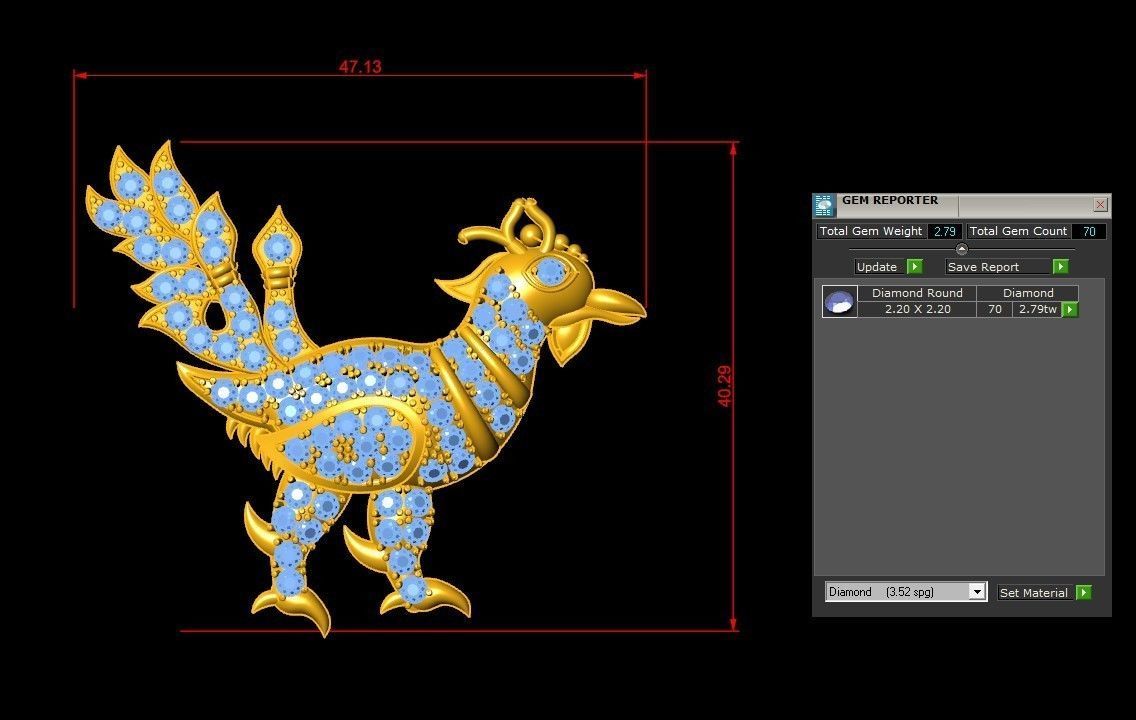Click the Total Gem Weight value 2.79
Viewport: 1136px width, 720px height.
[x=945, y=231]
